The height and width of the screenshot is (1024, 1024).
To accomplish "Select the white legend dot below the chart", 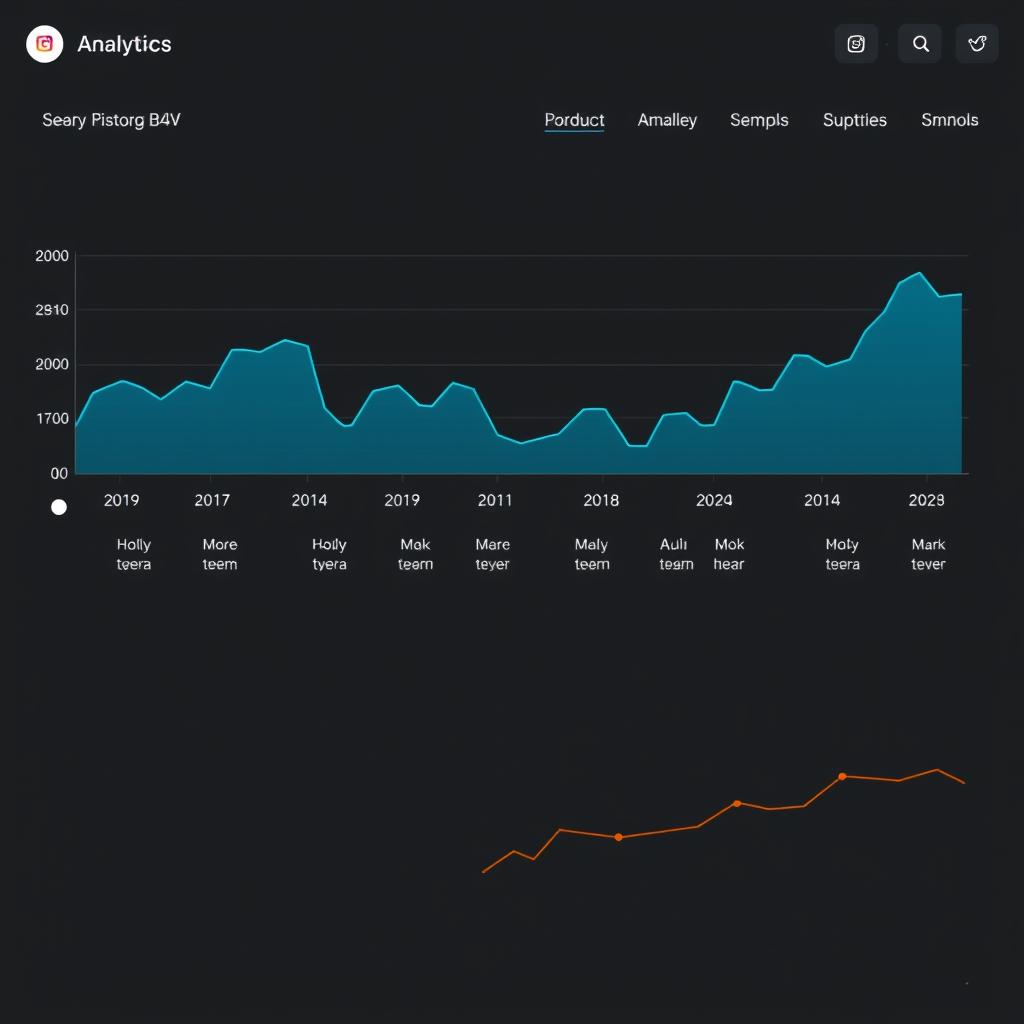I will 59,507.
